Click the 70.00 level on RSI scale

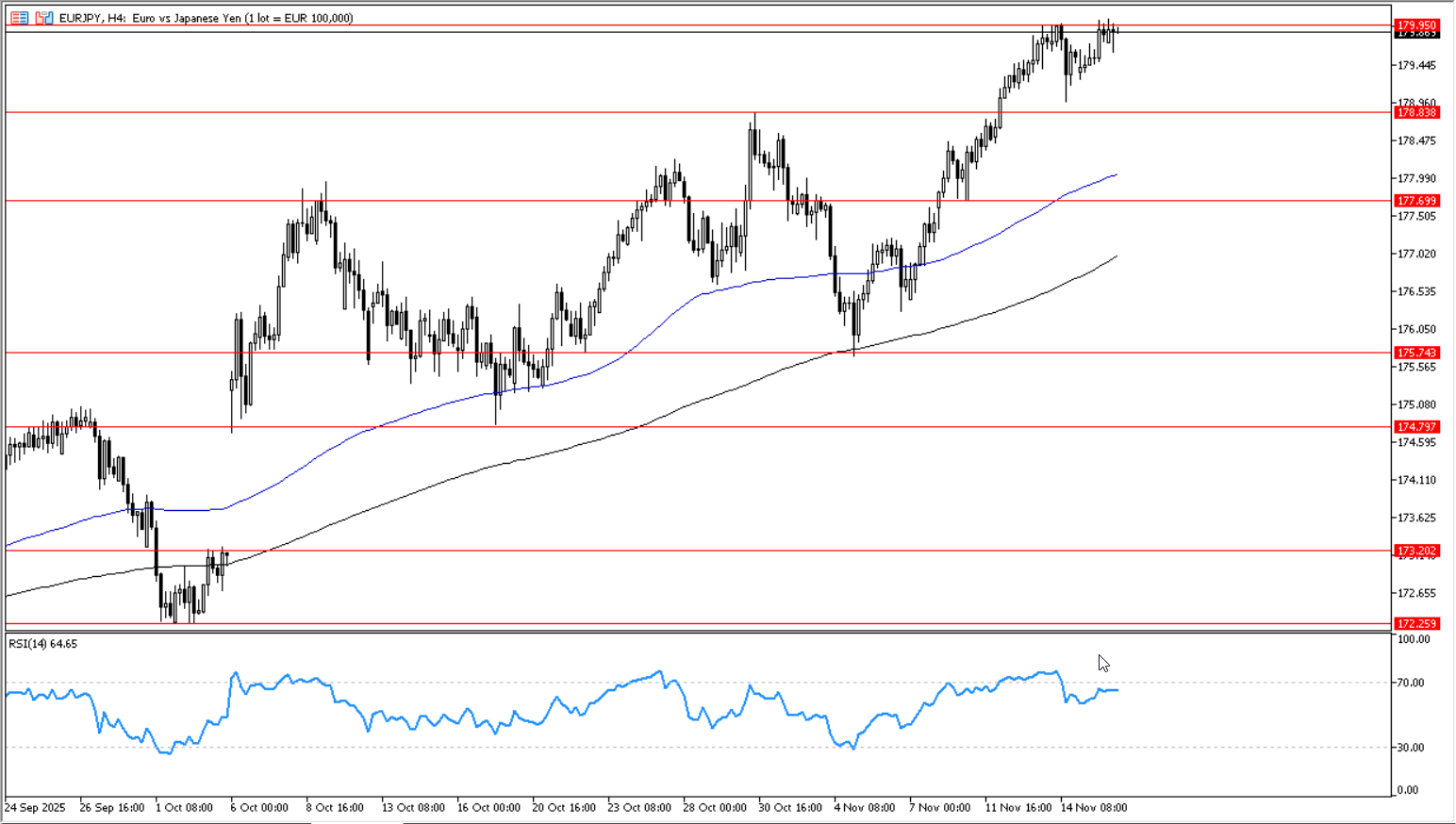[1411, 683]
